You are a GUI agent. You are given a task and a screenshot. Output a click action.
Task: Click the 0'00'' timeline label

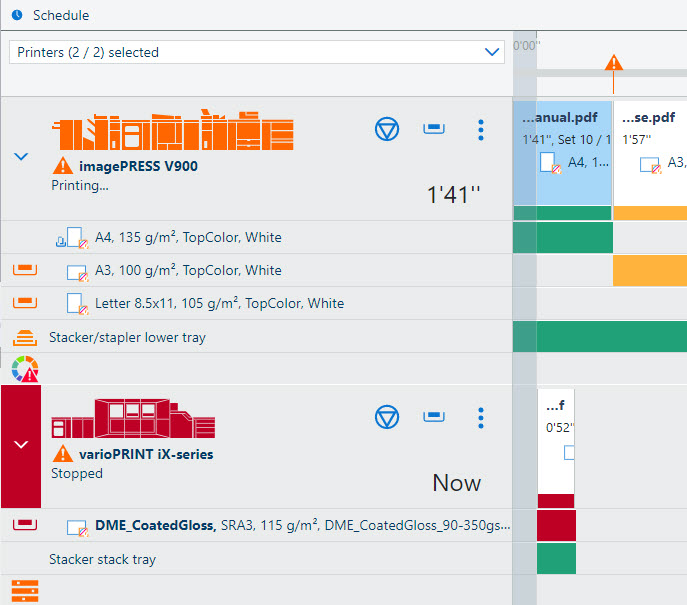tap(527, 46)
